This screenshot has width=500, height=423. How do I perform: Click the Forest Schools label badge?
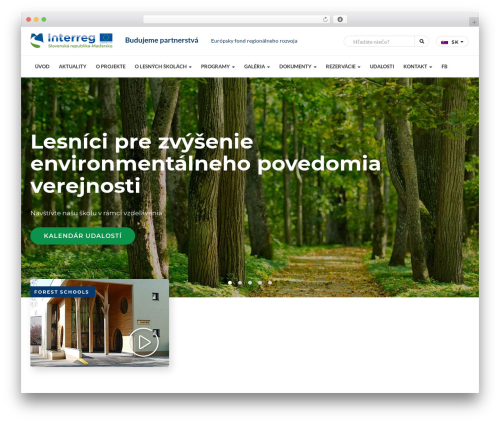coord(62,292)
